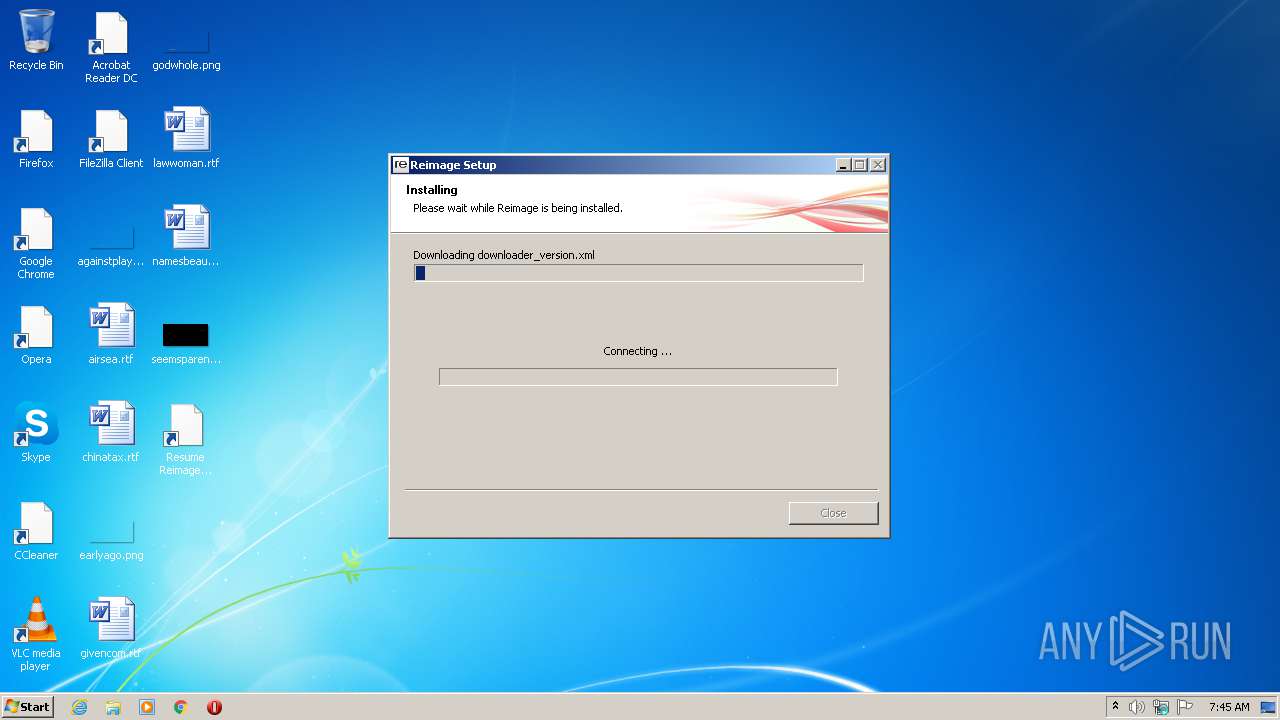Image resolution: width=1280 pixels, height=720 pixels.
Task: Click the download progress bar for downloader_version.xml
Action: (638, 273)
